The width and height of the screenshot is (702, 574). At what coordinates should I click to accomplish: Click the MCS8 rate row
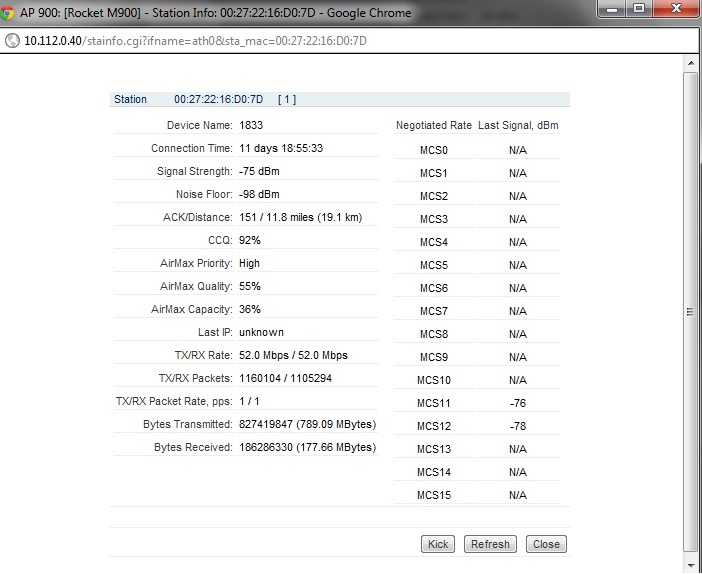(x=477, y=334)
